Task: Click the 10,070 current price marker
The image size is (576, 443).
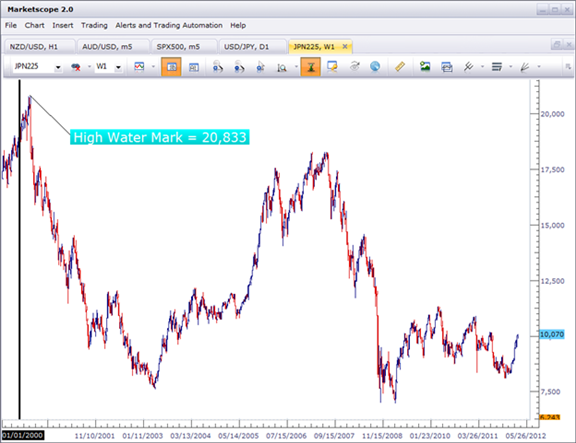Action: [x=551, y=334]
